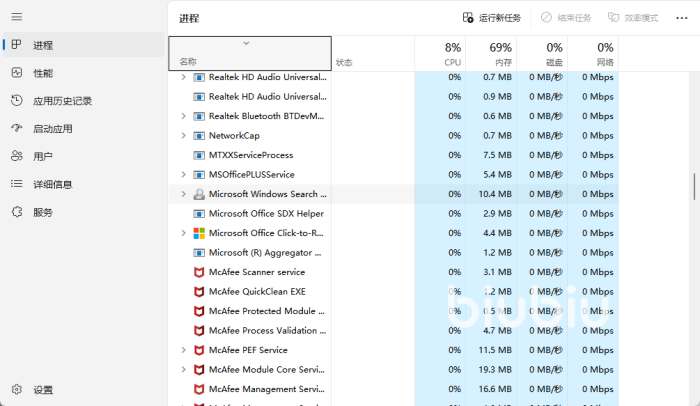Click the McAfee Management Service shield icon
700x406 pixels.
click(199, 389)
